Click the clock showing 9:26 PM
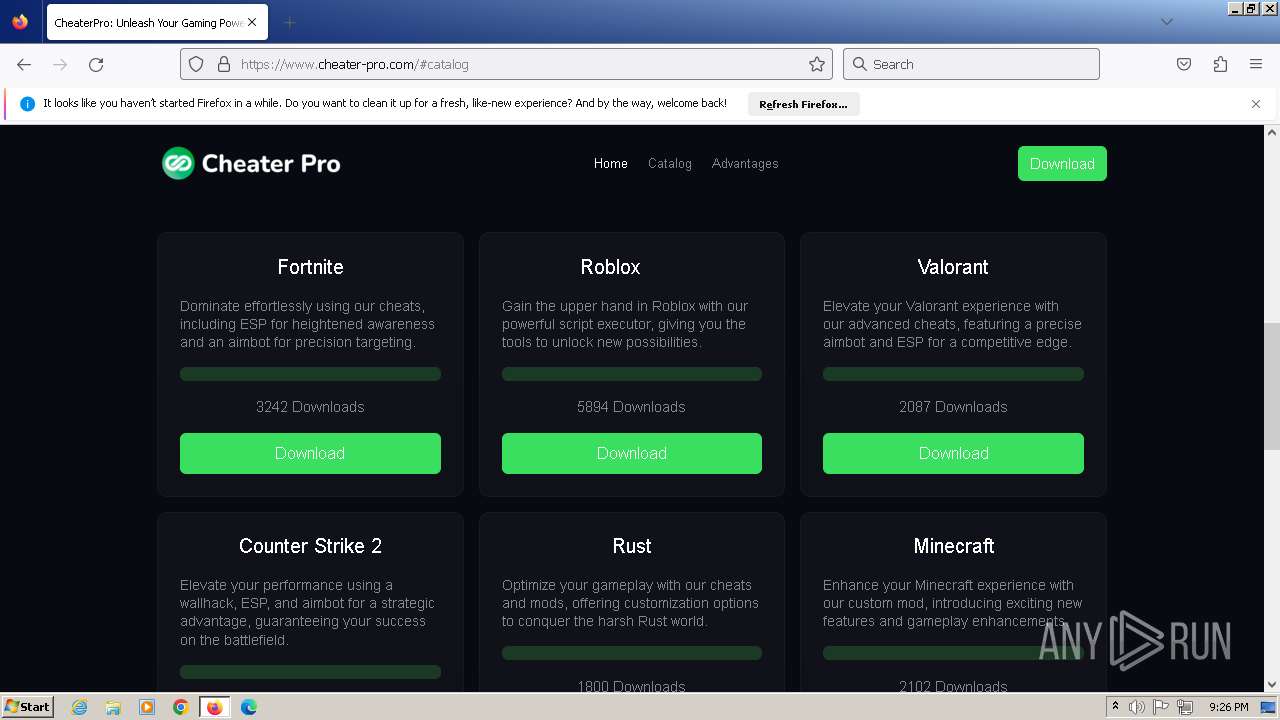The image size is (1280, 720). (x=1228, y=707)
